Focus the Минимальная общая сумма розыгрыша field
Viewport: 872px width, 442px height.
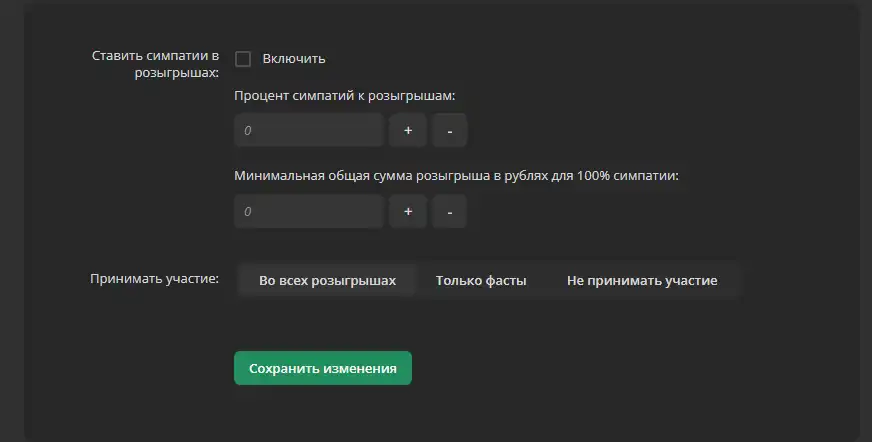pos(309,211)
